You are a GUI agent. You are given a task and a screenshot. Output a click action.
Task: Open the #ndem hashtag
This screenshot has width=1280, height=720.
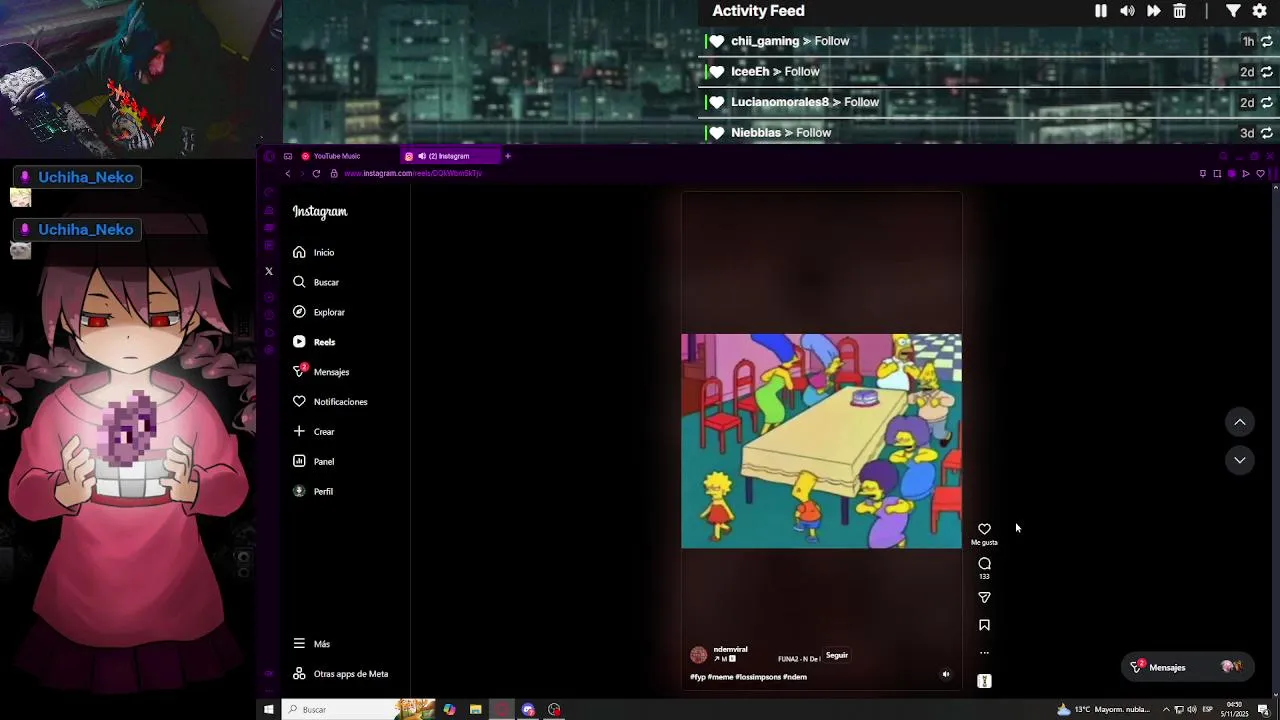(794, 677)
